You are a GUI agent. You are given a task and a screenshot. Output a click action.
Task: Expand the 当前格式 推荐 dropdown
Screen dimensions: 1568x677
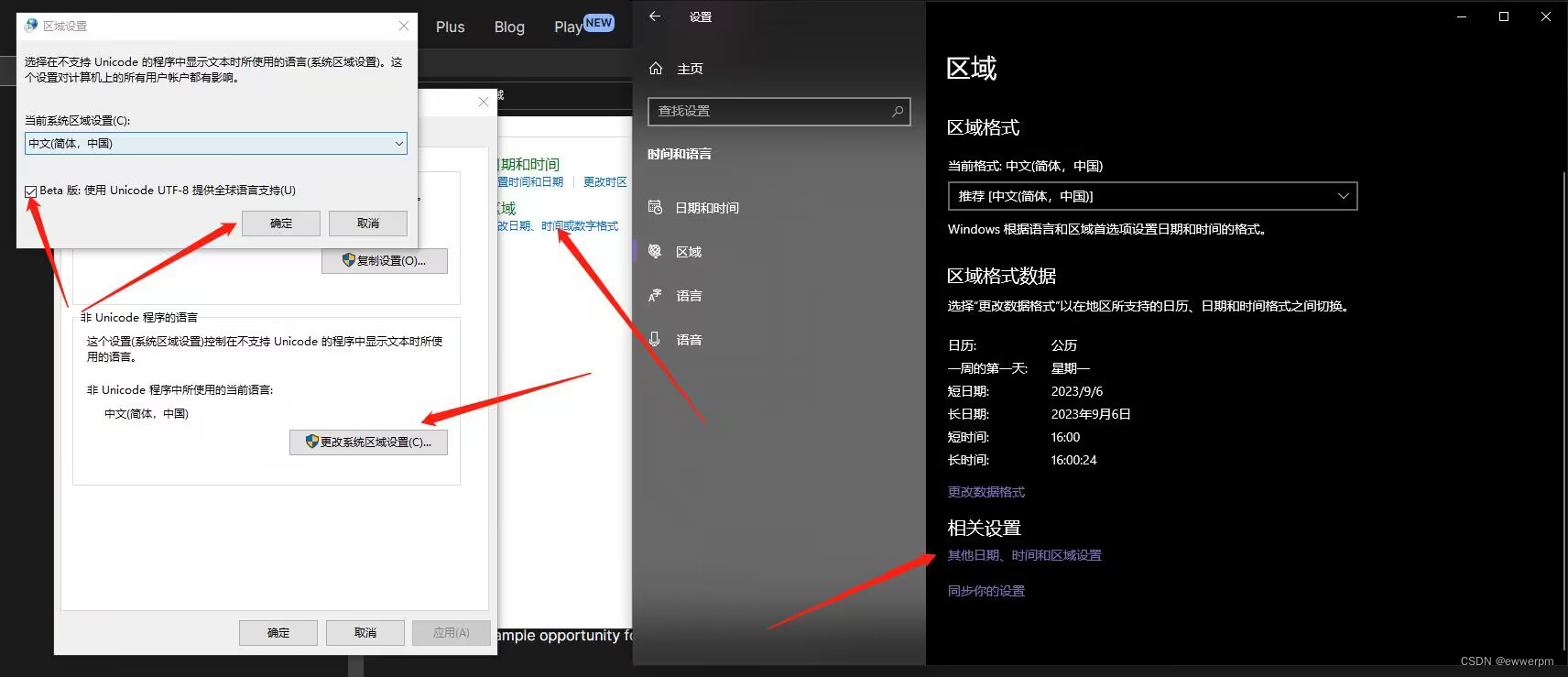click(x=1152, y=196)
